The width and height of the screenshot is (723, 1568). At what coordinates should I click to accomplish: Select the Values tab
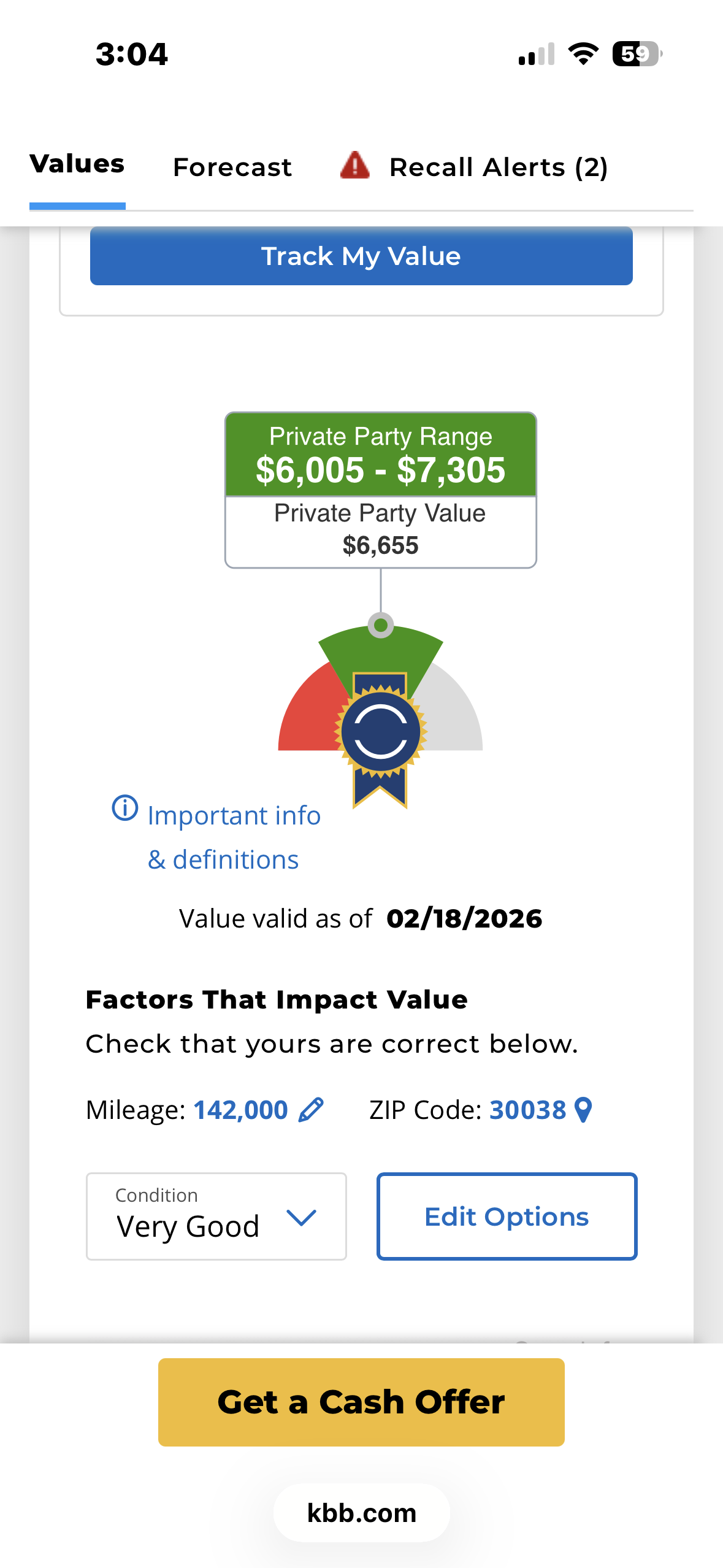tap(77, 164)
